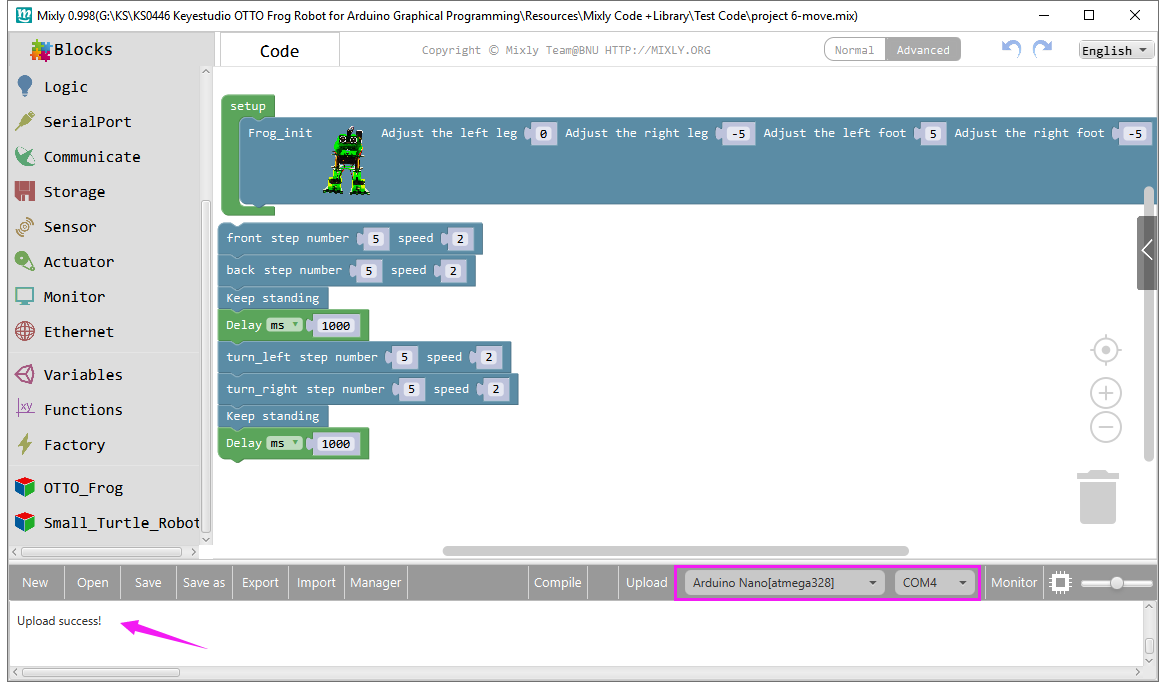Open the Arduino Nano board dropdown
The image size is (1166, 689).
point(785,583)
